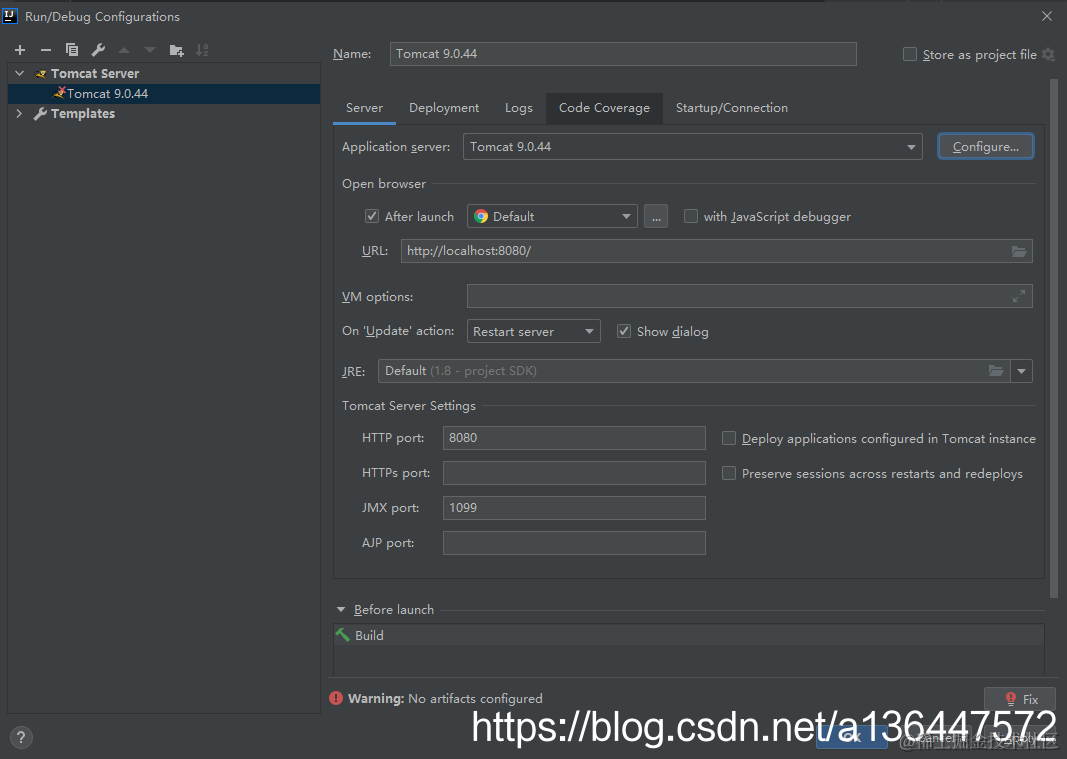Open the Application server dropdown
The height and width of the screenshot is (759, 1067).
tap(693, 147)
